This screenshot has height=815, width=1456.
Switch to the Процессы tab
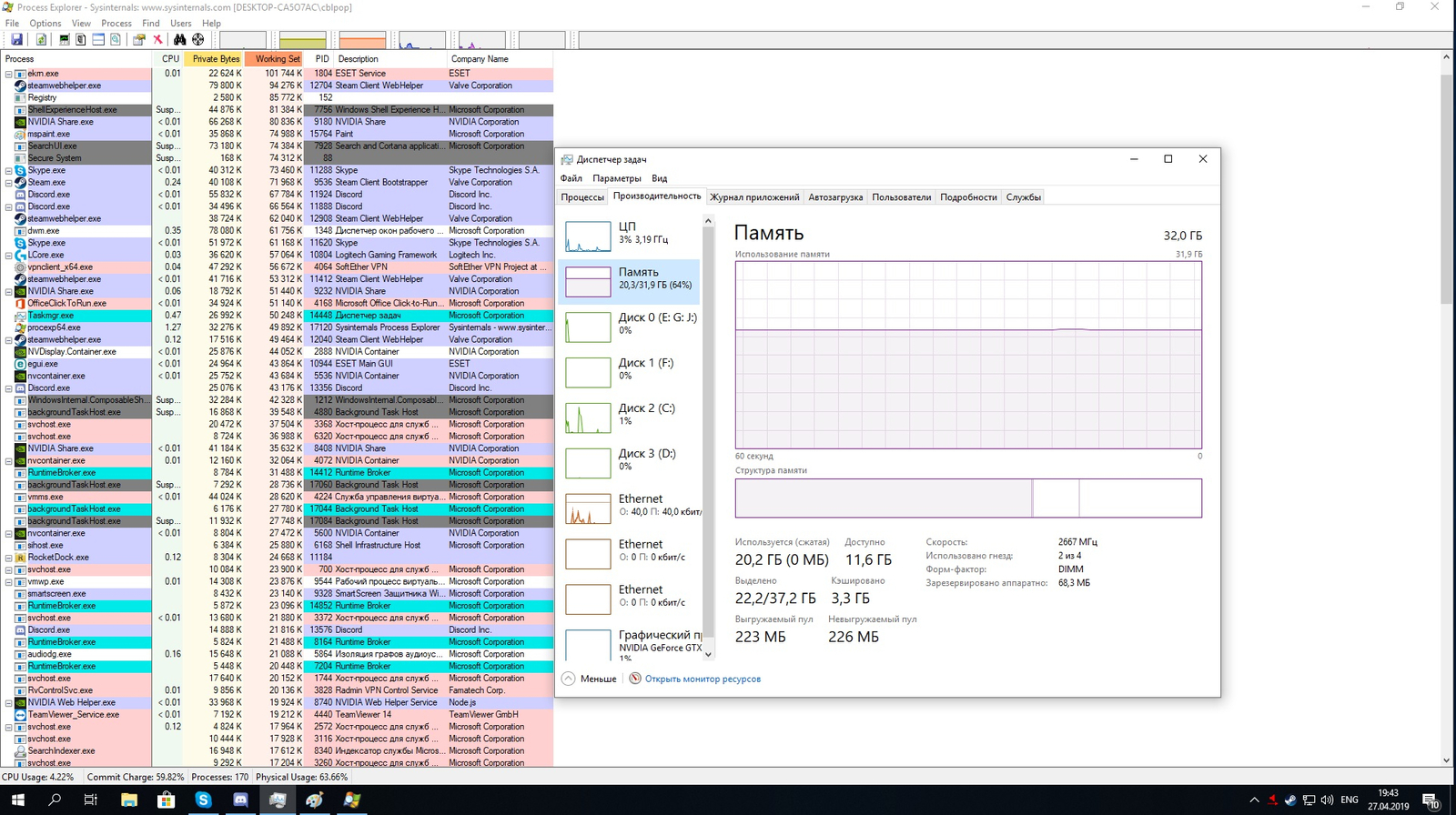(582, 197)
